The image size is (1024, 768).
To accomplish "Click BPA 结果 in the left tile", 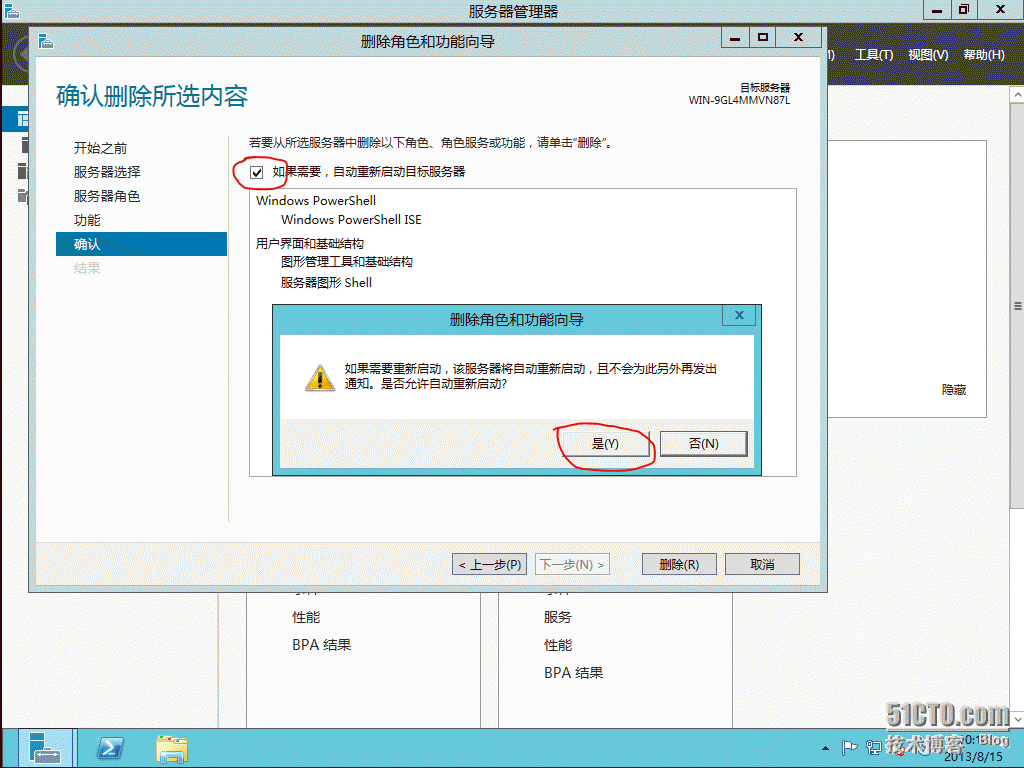I will tap(322, 645).
